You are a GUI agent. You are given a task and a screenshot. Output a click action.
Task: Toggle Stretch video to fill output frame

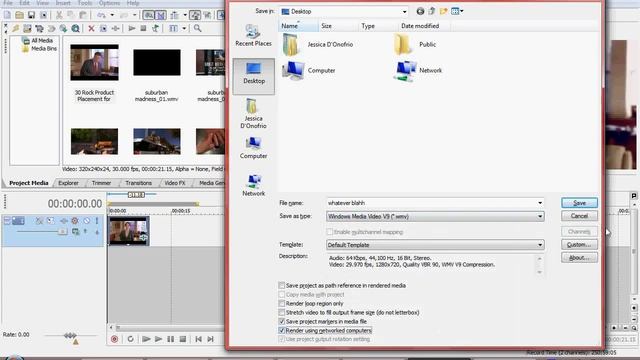click(x=282, y=312)
